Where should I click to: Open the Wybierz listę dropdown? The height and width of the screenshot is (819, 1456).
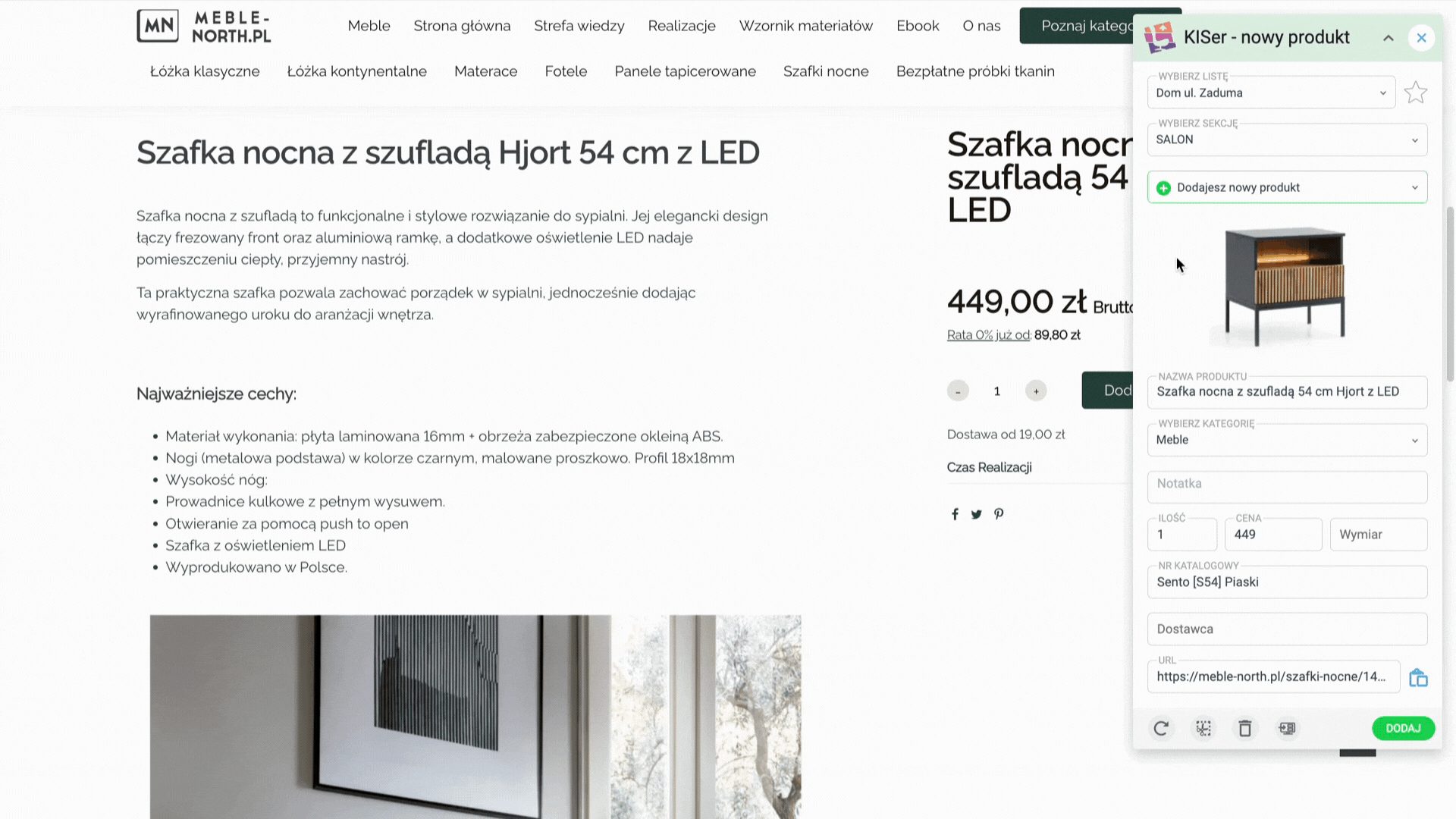pyautogui.click(x=1271, y=93)
